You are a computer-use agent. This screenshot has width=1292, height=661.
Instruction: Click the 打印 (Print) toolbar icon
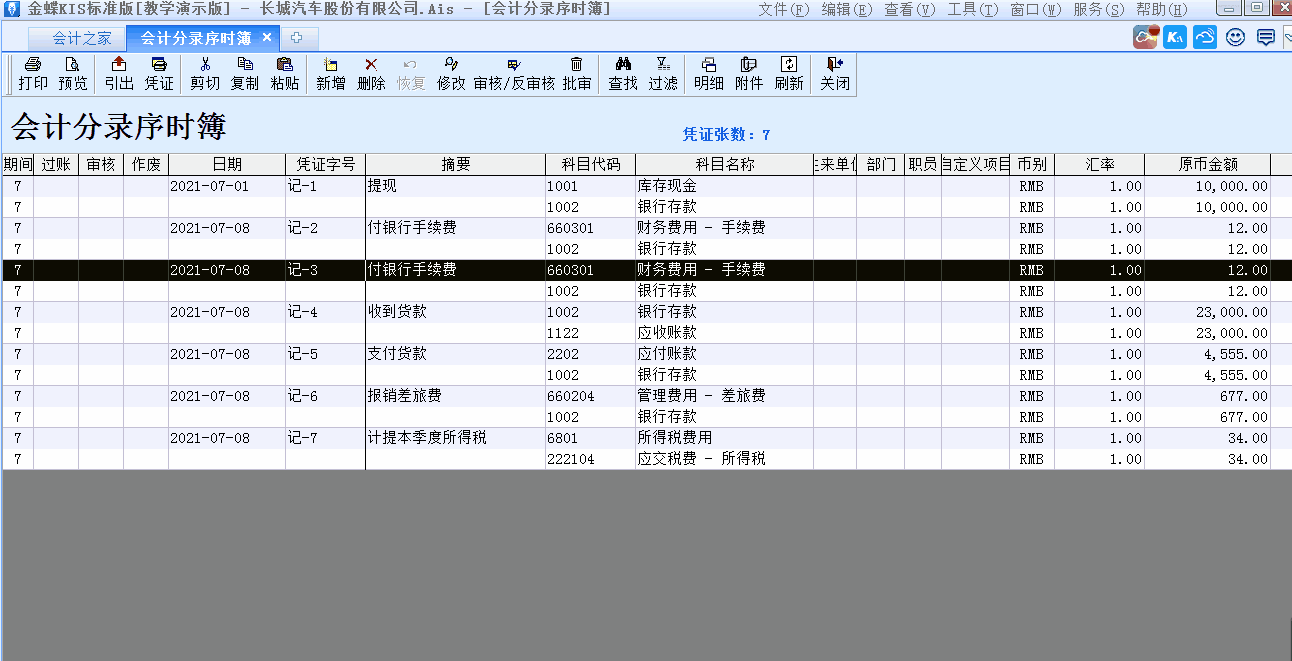[x=33, y=73]
